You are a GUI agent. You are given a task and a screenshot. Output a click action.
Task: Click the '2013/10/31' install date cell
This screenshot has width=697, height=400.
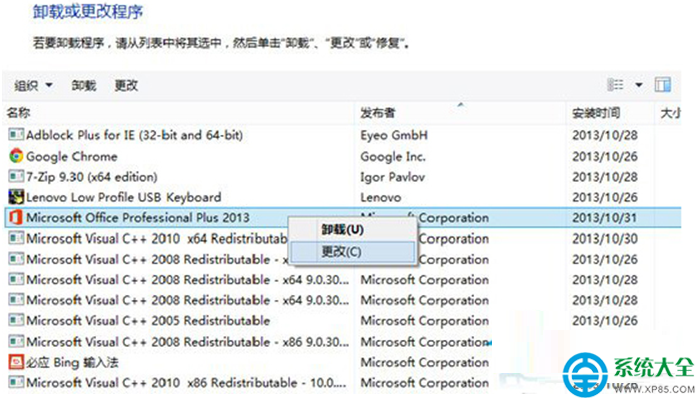coord(605,218)
